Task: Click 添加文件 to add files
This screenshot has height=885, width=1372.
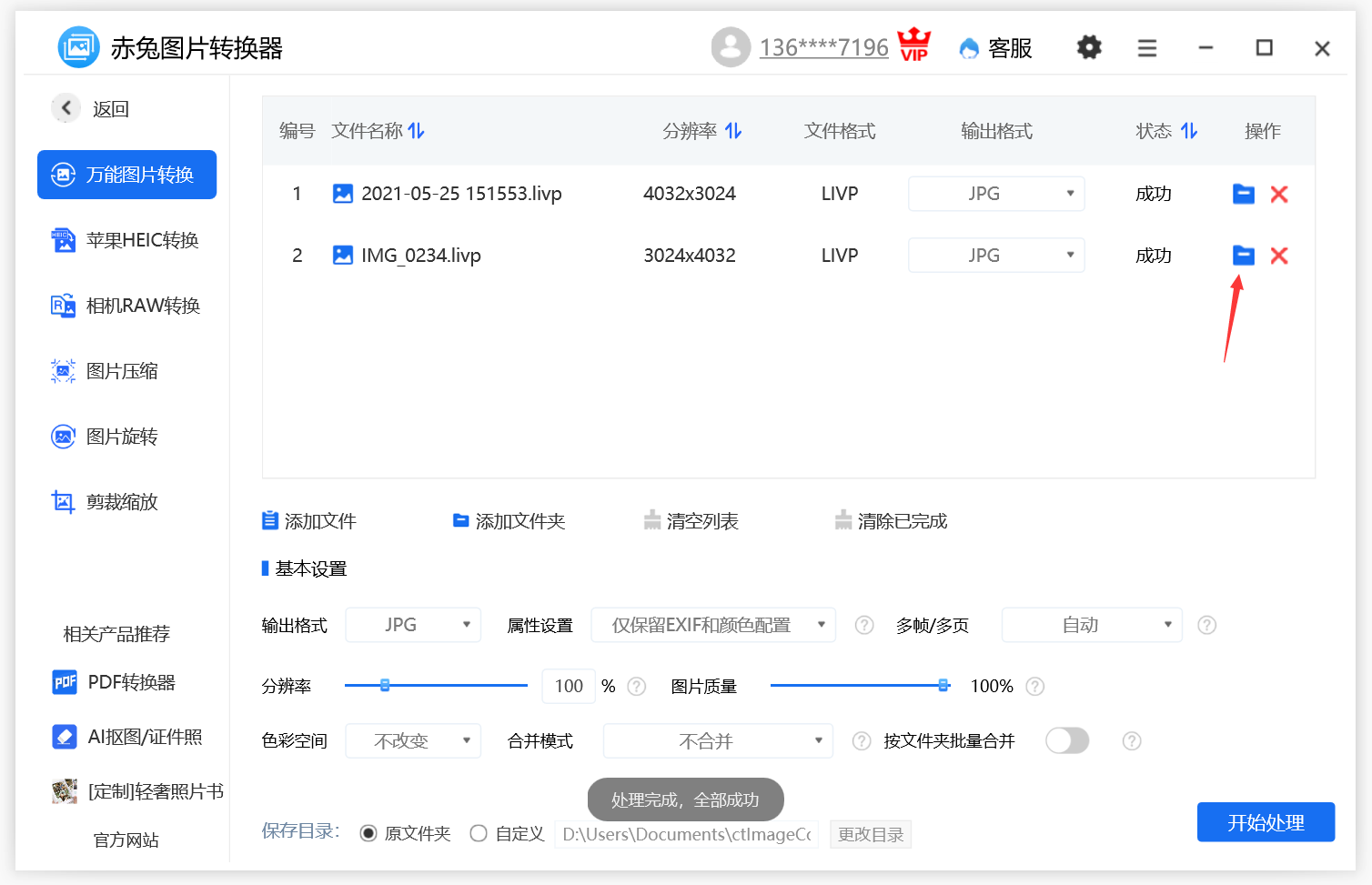Action: pos(309,521)
